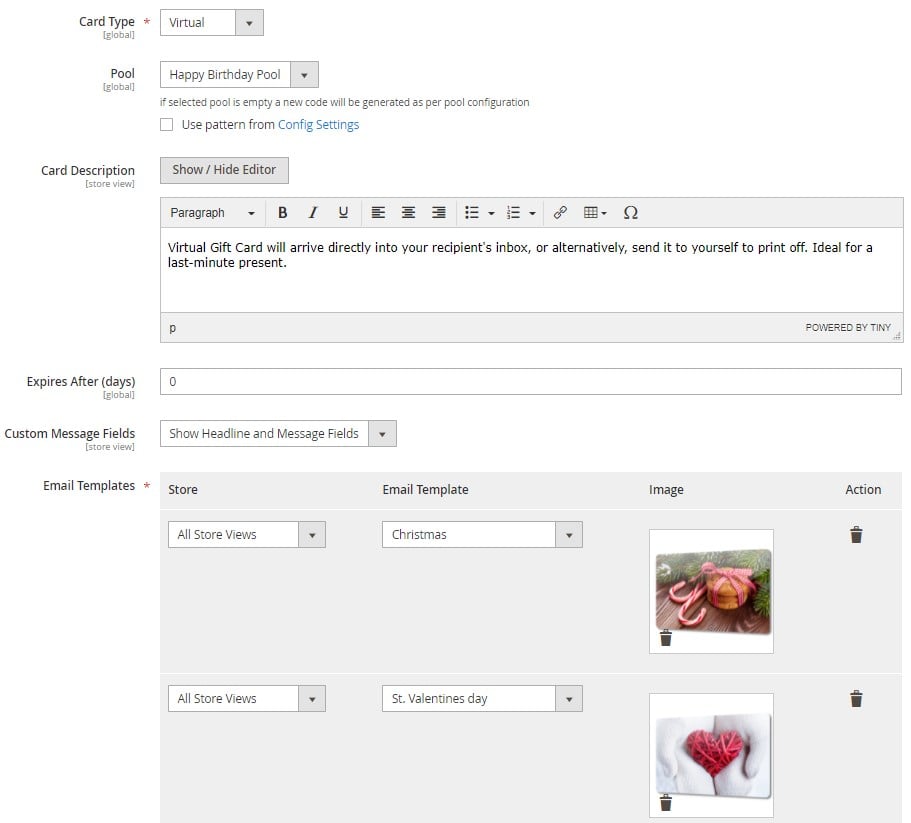The width and height of the screenshot is (911, 823).
Task: Click the Image column header
Action: (x=666, y=490)
